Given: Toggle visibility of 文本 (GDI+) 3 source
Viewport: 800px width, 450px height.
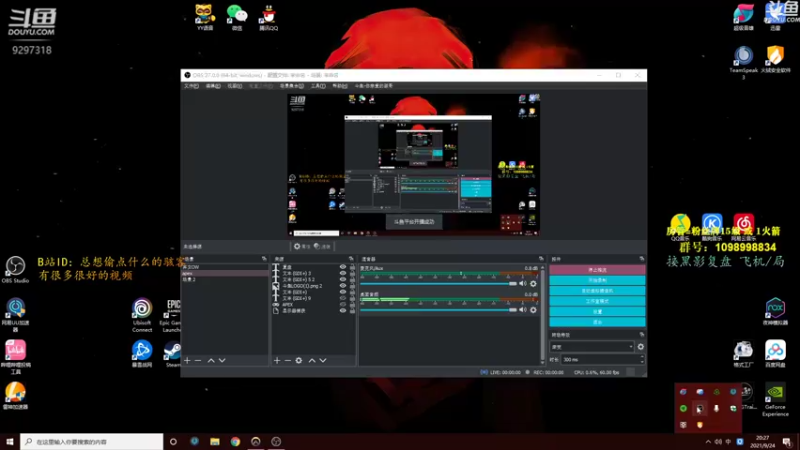Looking at the screenshot, I should [343, 273].
